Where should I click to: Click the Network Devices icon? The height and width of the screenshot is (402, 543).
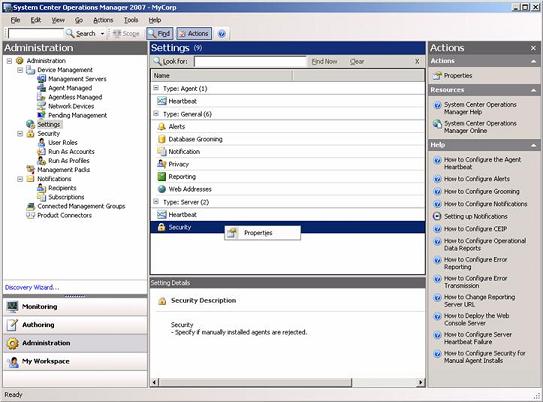pos(42,106)
